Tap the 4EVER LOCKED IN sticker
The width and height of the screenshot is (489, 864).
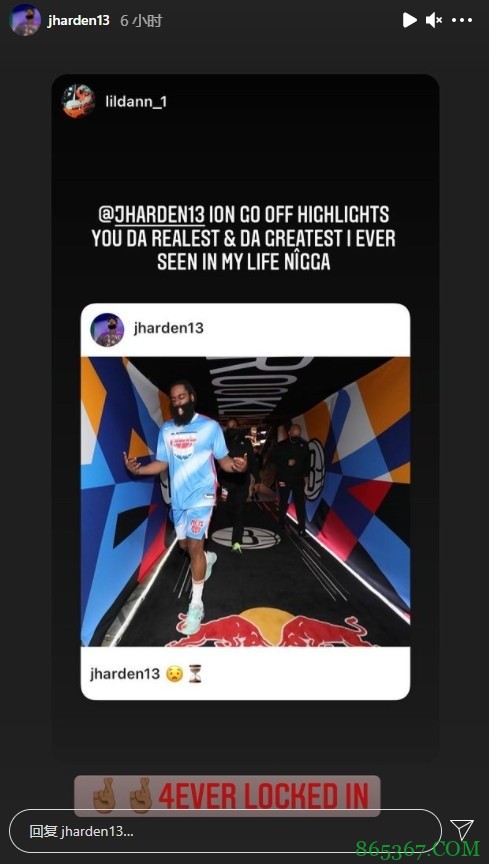[x=227, y=796]
